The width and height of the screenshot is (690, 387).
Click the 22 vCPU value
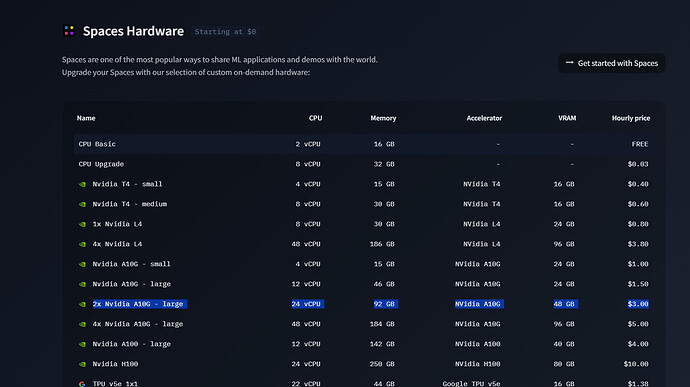[306, 383]
